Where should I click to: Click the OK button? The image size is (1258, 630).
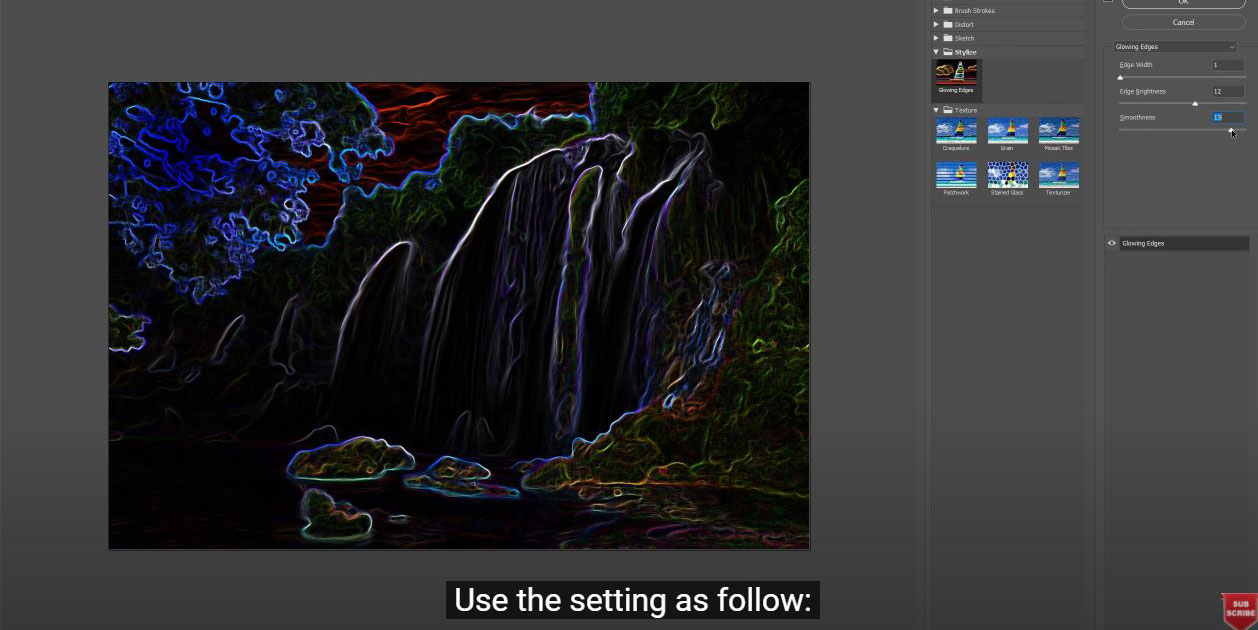1183,3
